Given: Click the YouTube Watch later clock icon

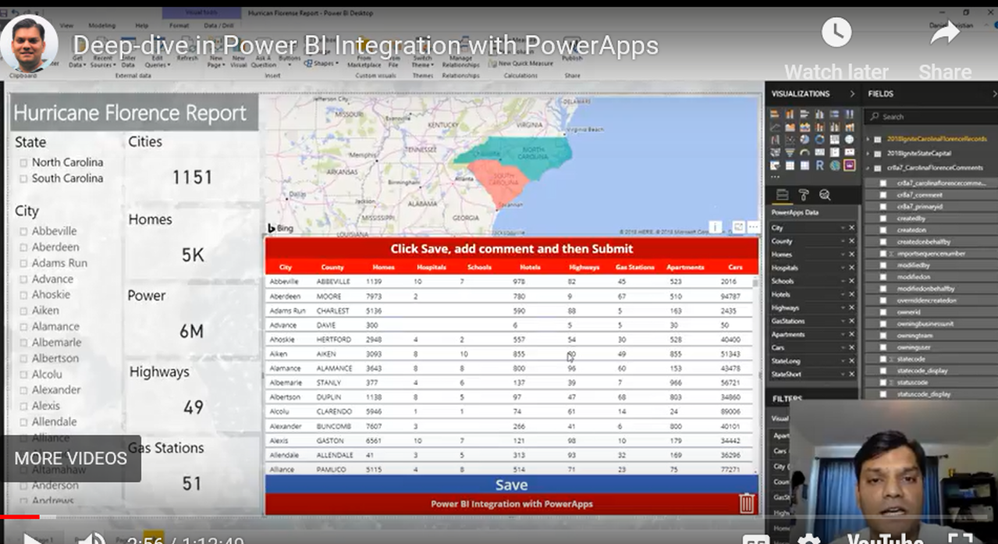Looking at the screenshot, I should pyautogui.click(x=836, y=32).
